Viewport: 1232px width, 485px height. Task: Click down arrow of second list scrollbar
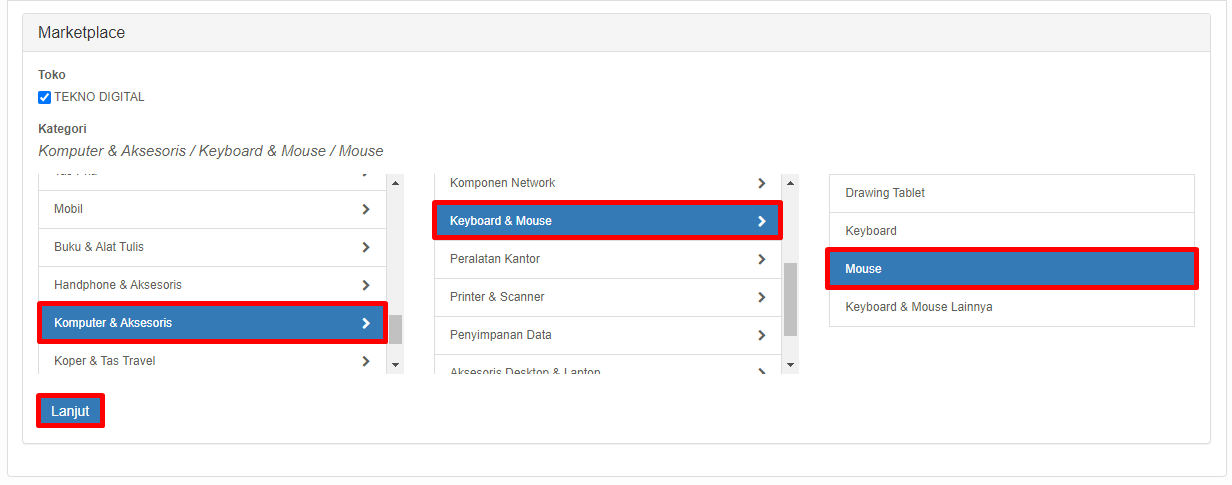[x=791, y=365]
